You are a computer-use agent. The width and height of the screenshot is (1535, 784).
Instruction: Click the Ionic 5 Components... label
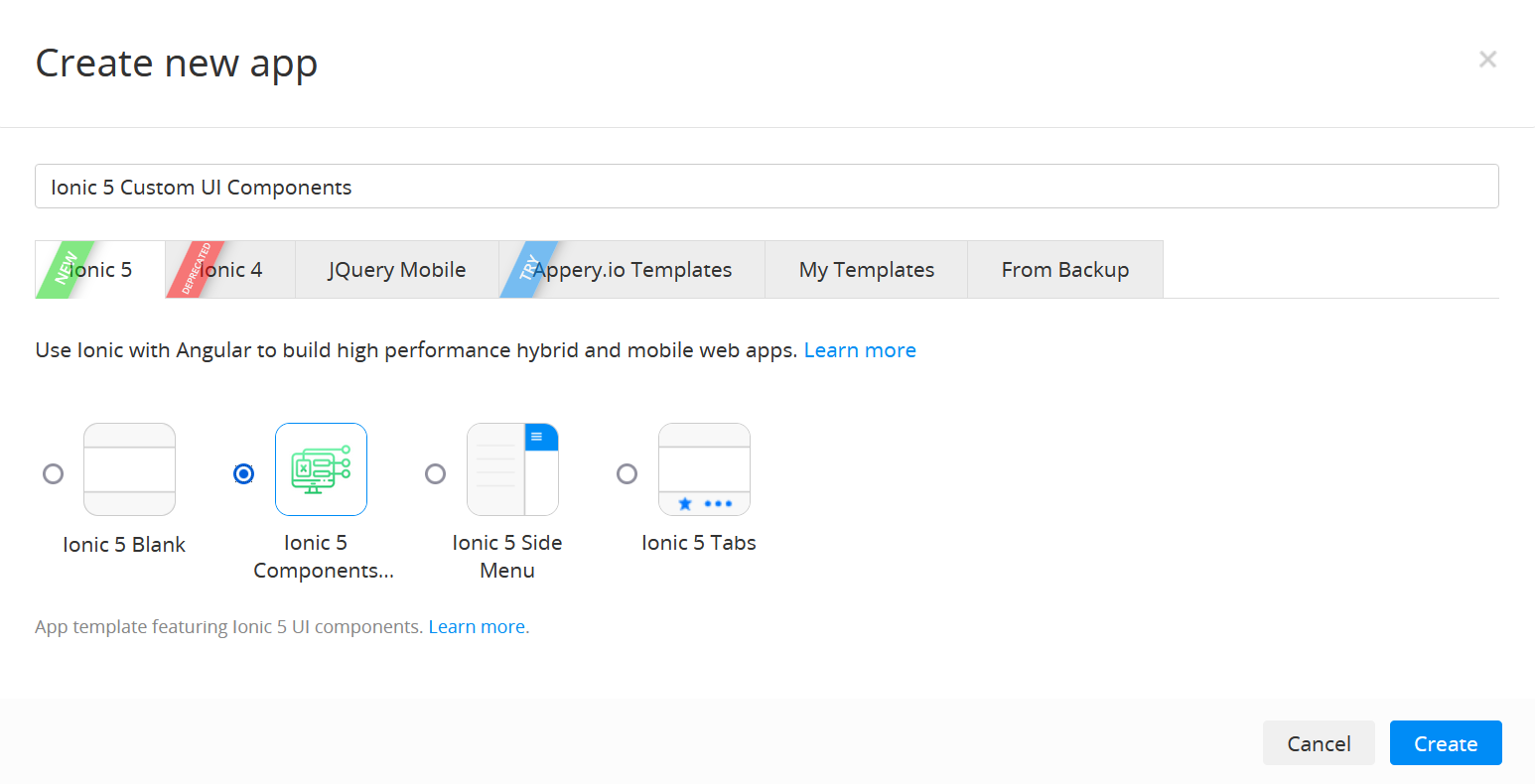coord(324,557)
